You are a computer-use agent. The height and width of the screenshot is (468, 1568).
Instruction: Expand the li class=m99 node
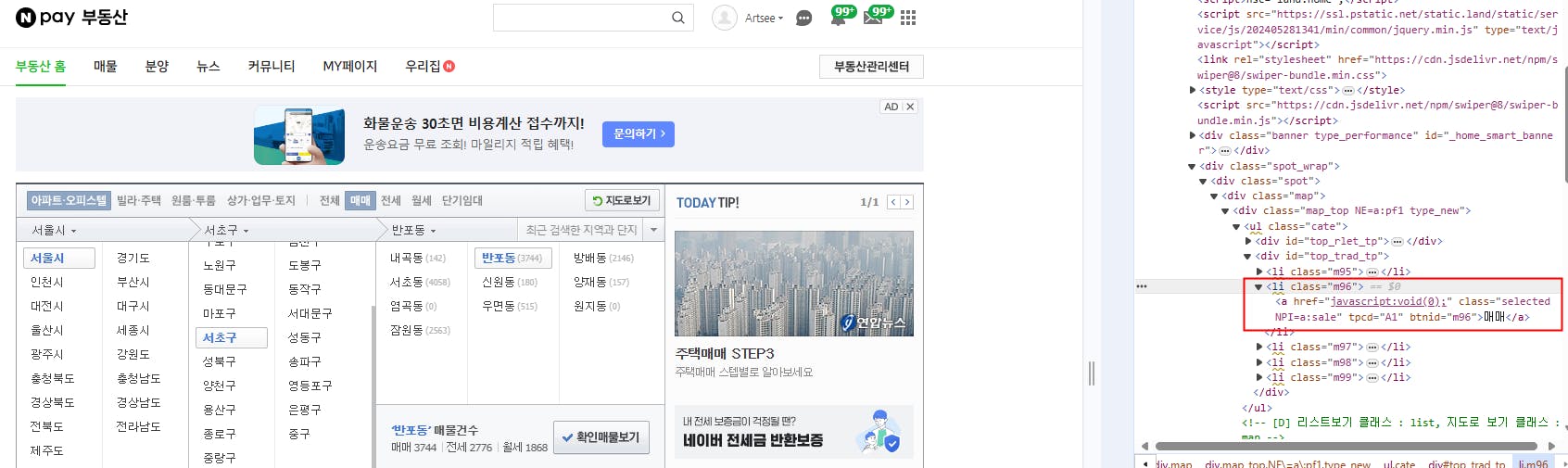1259,377
